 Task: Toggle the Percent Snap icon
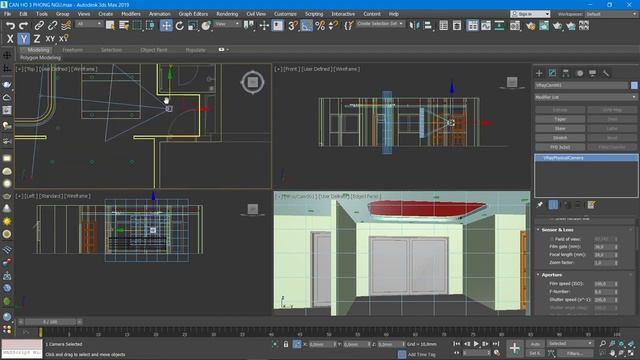[x=320, y=26]
